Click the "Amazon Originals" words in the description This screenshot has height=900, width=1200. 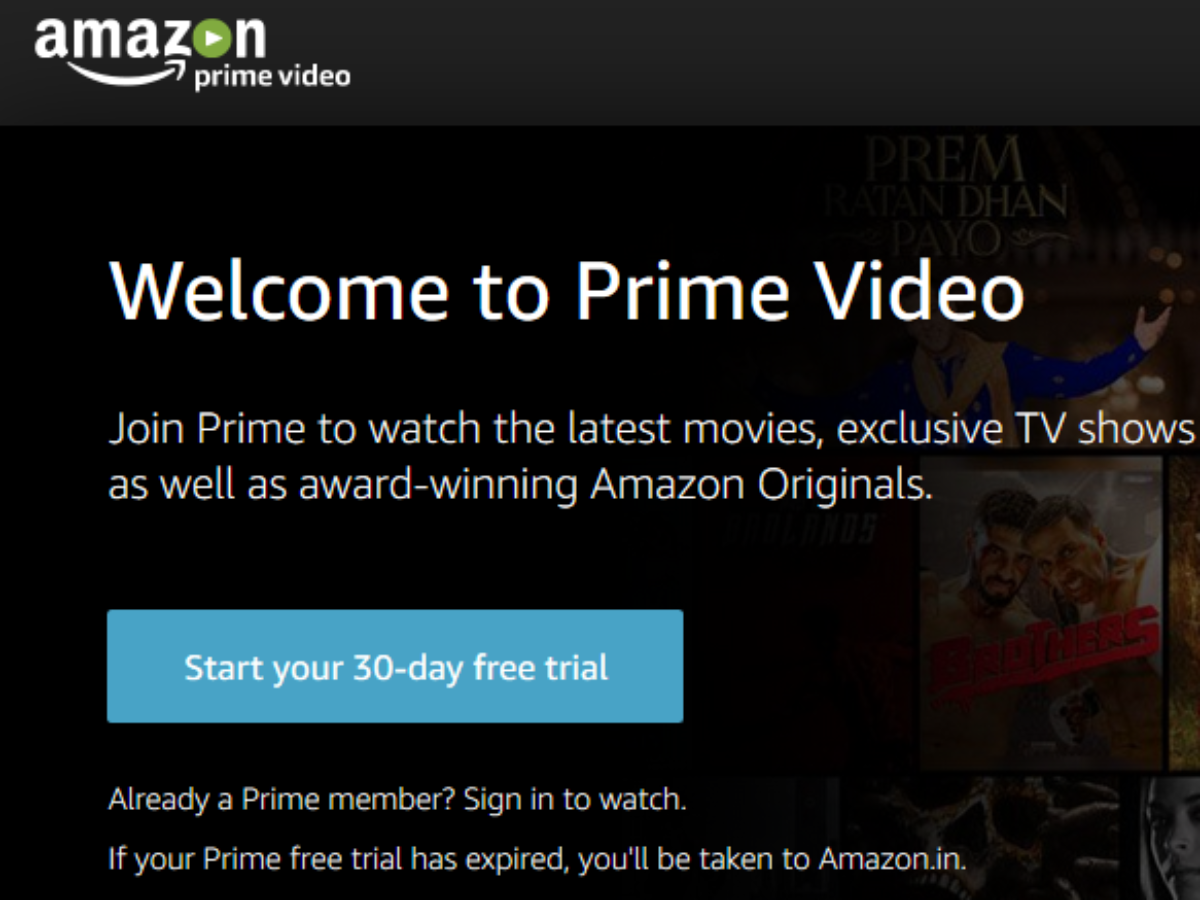pos(761,486)
